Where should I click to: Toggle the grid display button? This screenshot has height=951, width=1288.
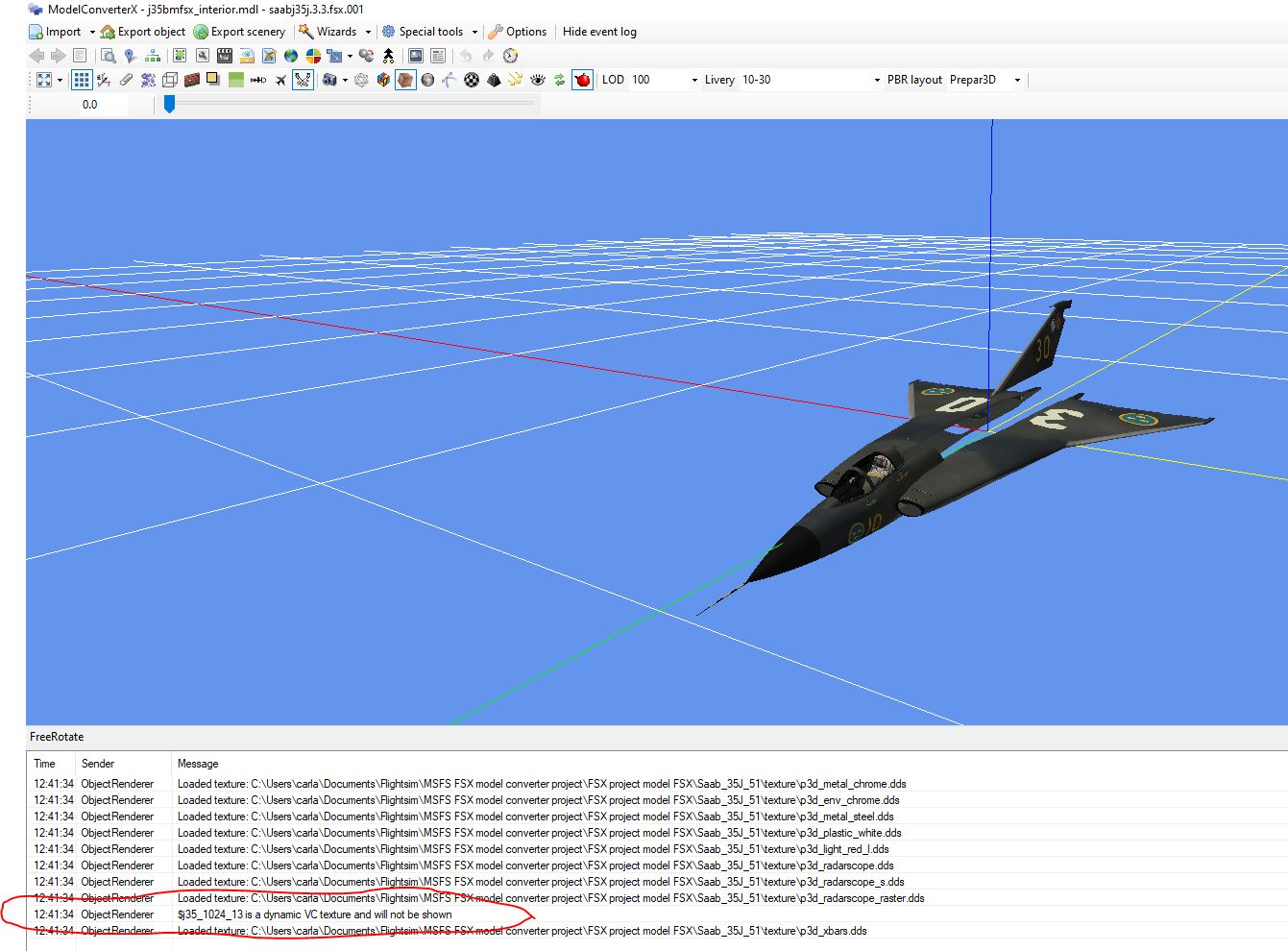click(82, 80)
